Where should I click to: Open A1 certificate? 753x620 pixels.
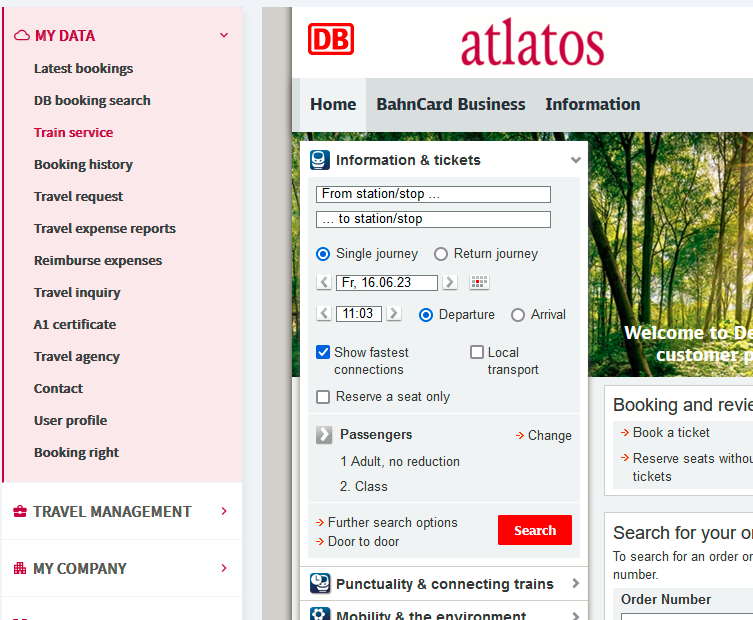coord(75,325)
